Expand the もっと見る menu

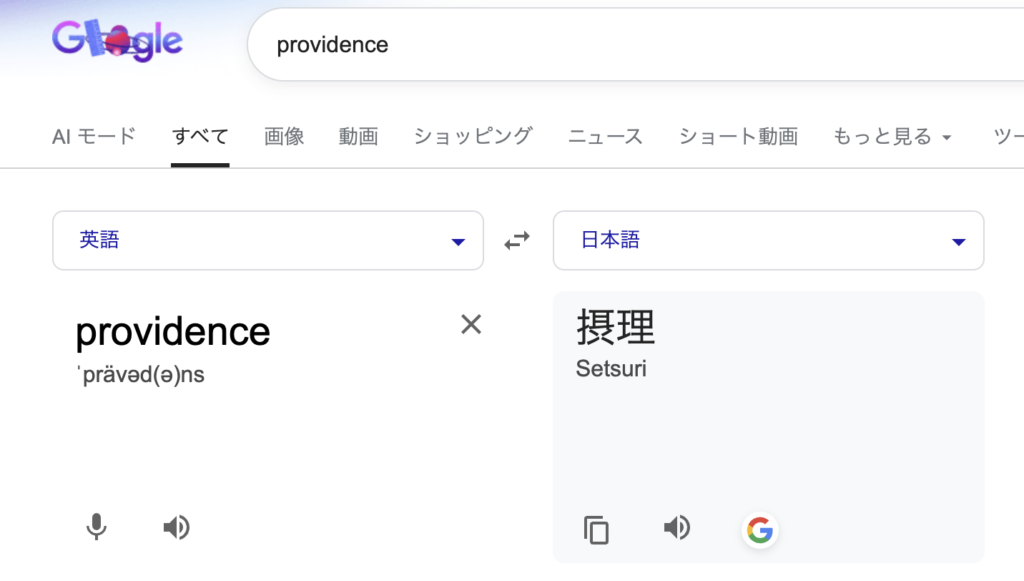click(892, 137)
